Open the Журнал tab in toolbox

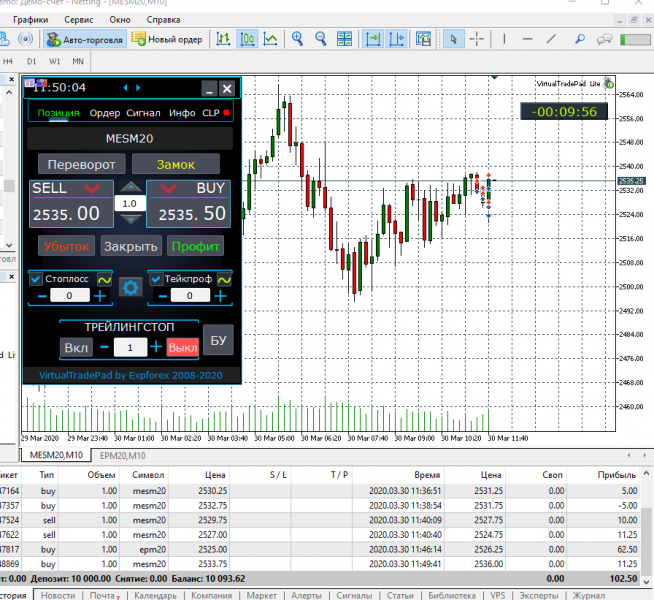point(589,595)
